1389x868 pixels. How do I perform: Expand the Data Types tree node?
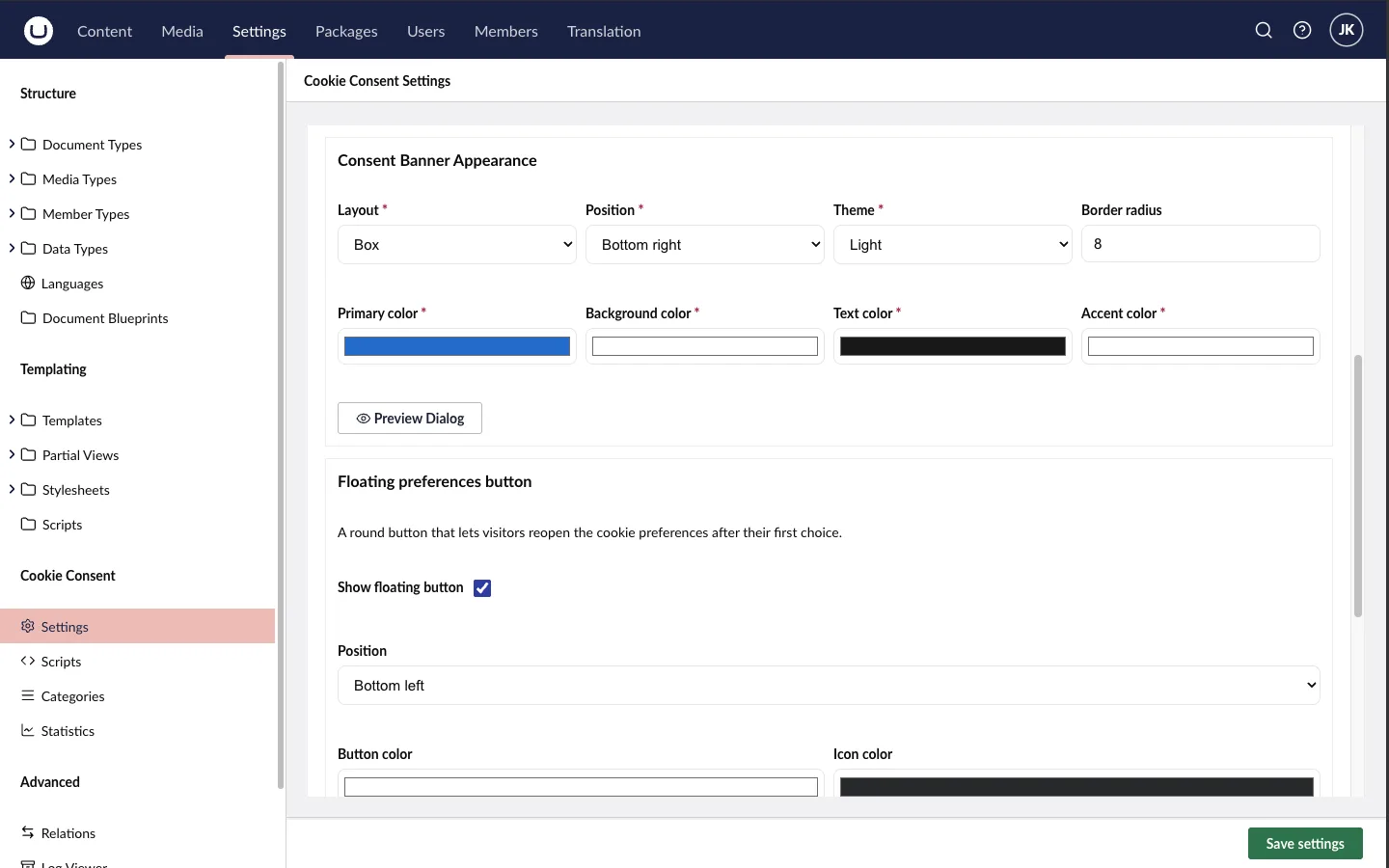(12, 248)
